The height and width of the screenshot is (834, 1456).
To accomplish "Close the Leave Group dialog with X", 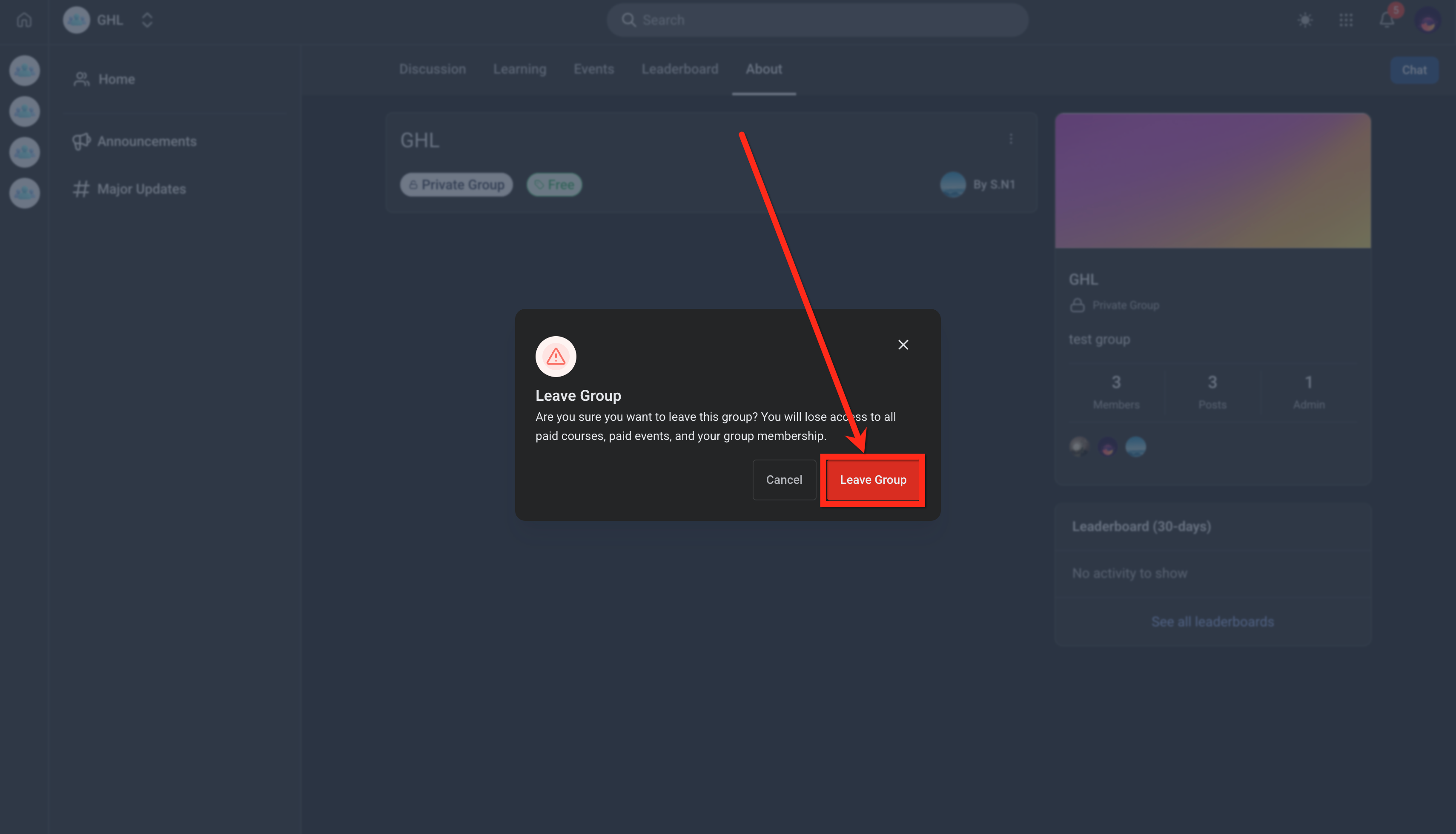I will click(903, 344).
